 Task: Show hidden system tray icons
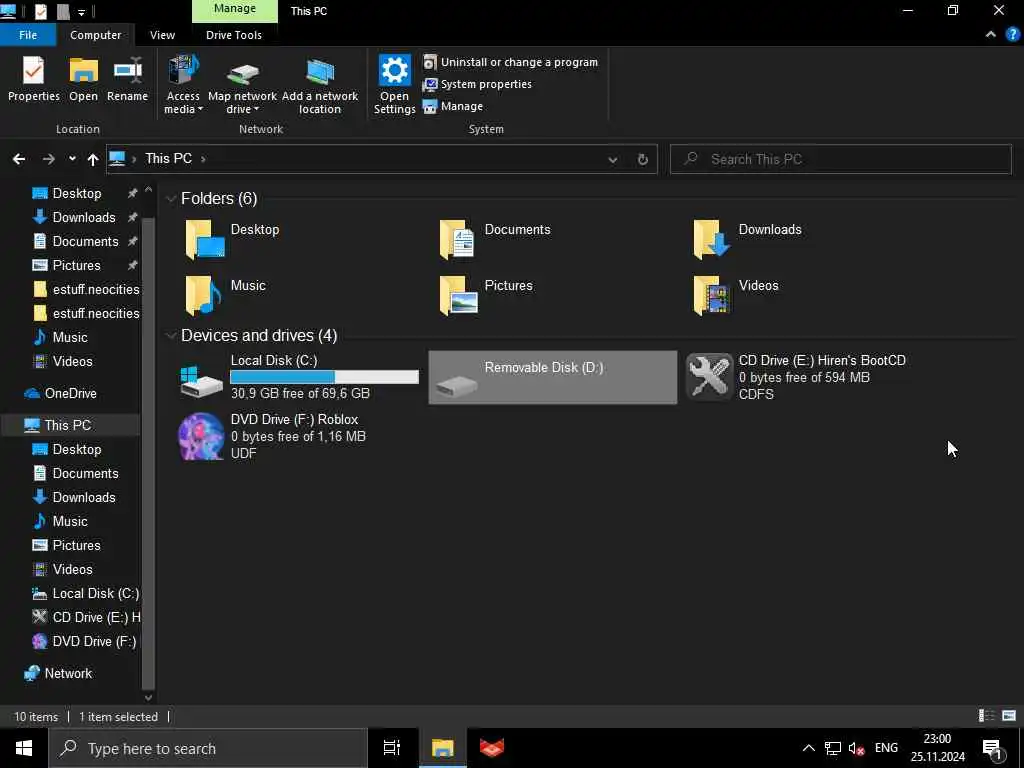[x=808, y=748]
